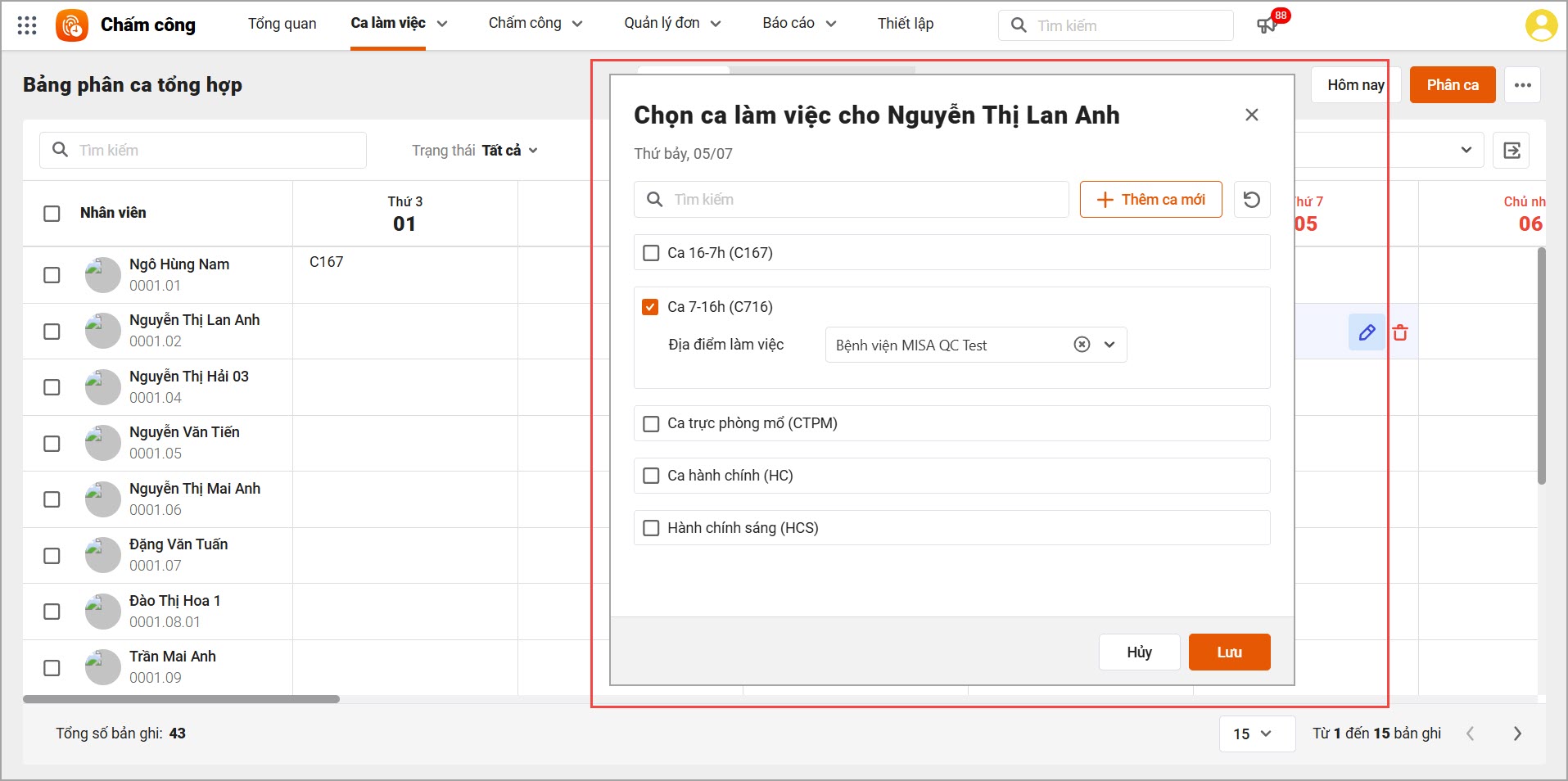Click the notification megaphone icon

pyautogui.click(x=1266, y=25)
